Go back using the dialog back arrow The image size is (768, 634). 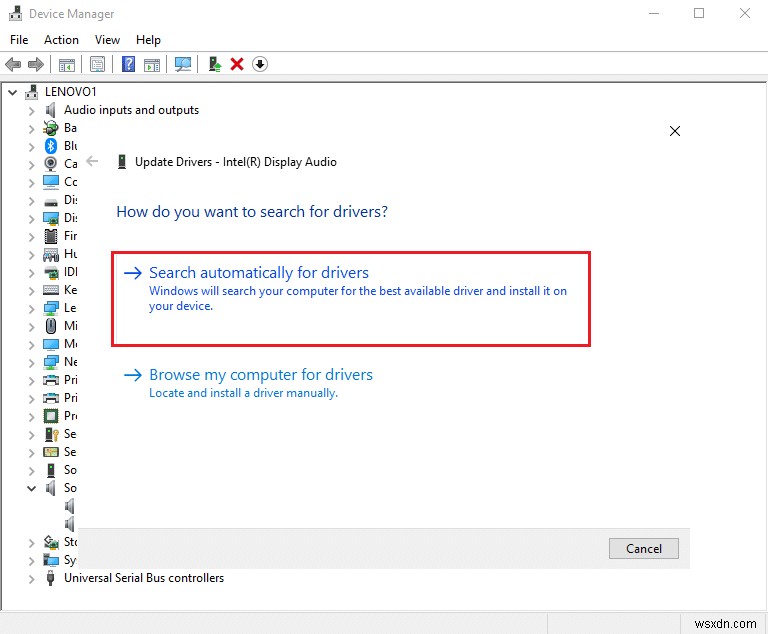[x=93, y=161]
